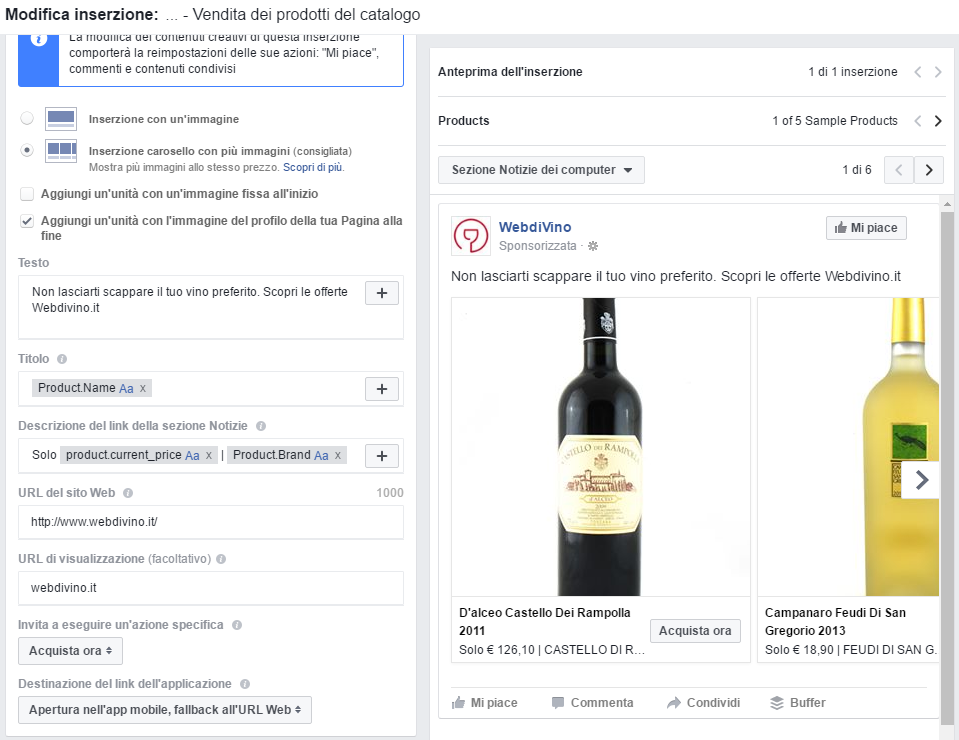Click info icon next to Destinazione del link
Screen dimensions: 959x740
pyautogui.click(x=245, y=684)
